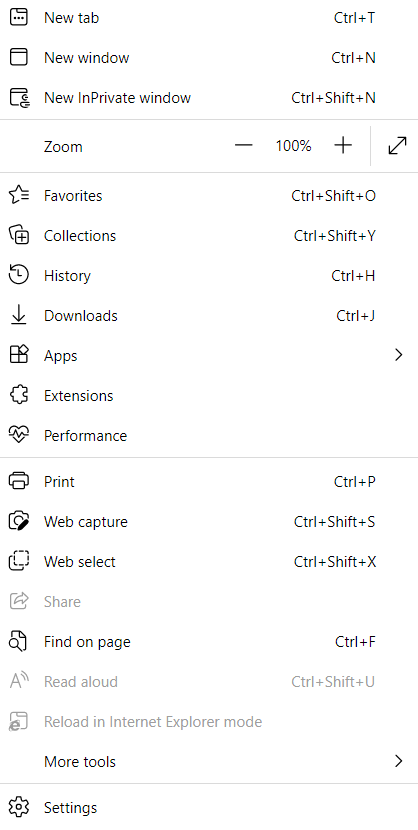This screenshot has height=830, width=418.
Task: Click the Web capture camera icon
Action: tap(19, 521)
